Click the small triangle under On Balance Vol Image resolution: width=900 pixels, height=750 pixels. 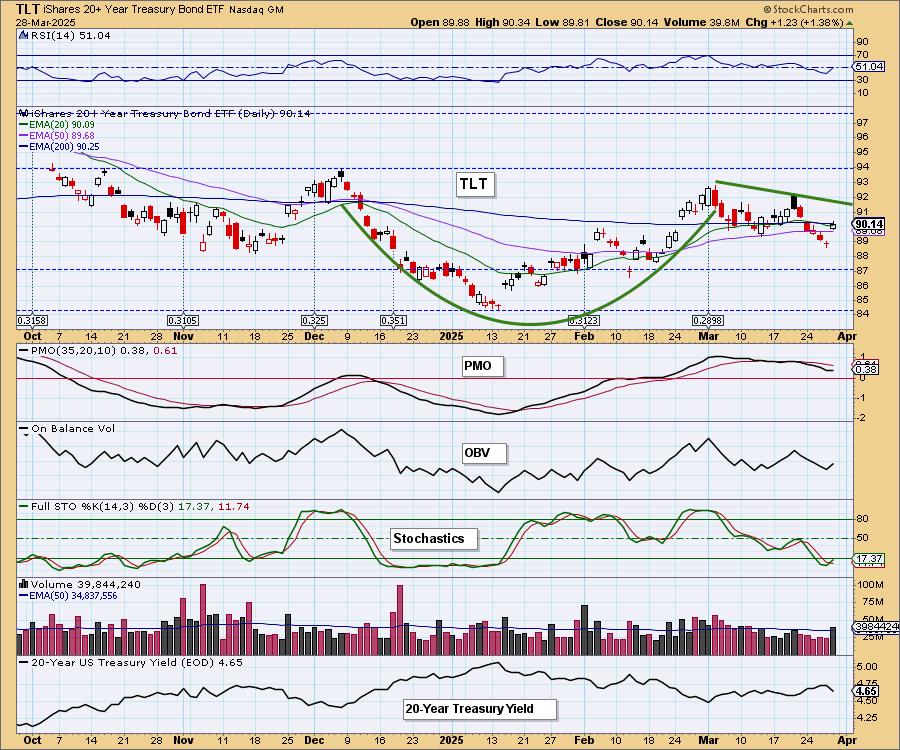[x=25, y=436]
